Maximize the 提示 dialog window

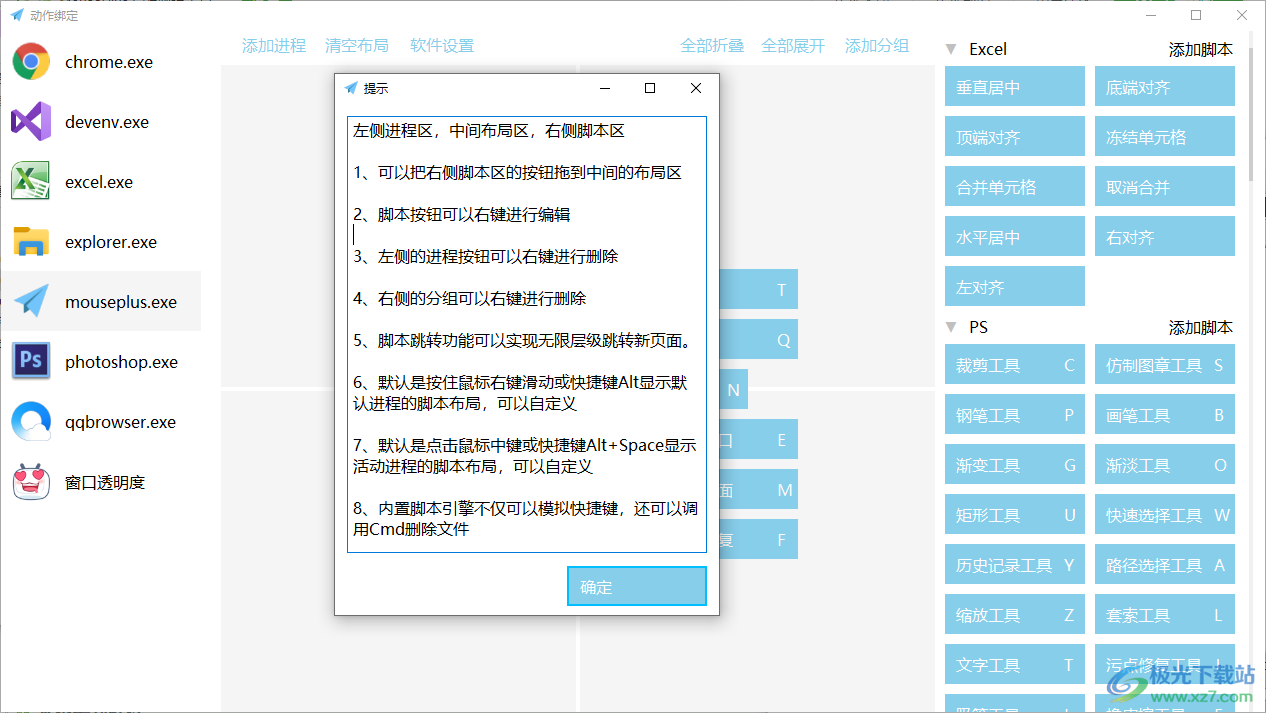point(650,88)
